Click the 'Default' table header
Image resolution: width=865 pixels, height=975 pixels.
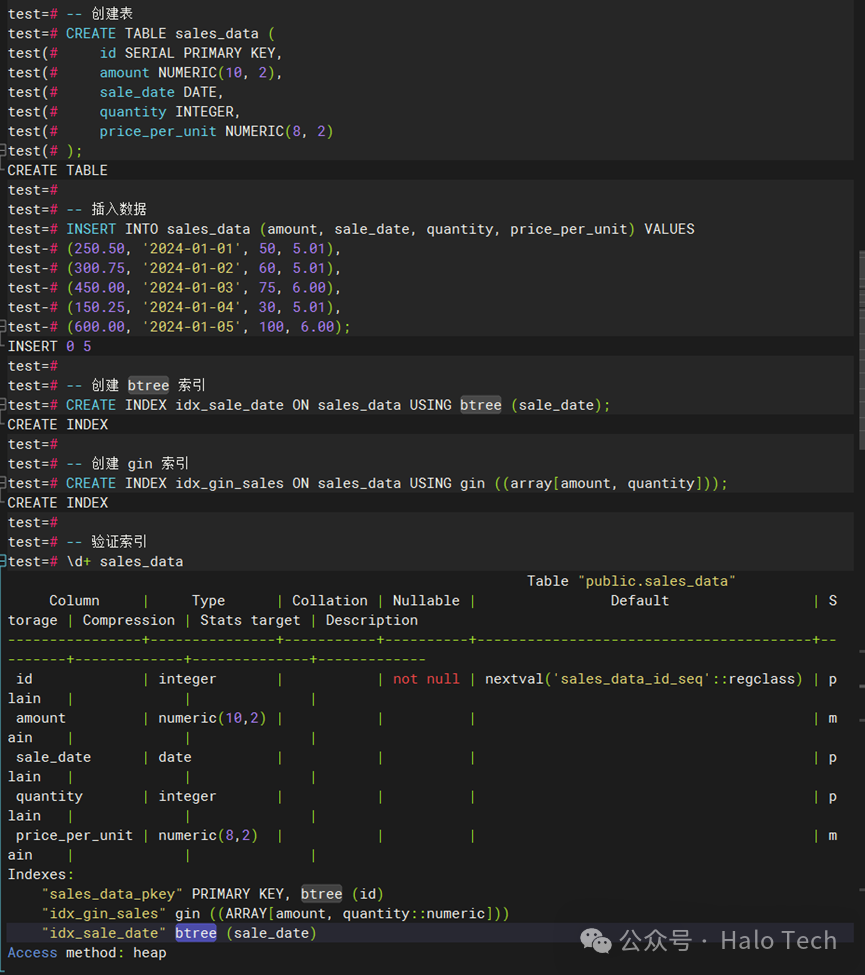(x=639, y=601)
